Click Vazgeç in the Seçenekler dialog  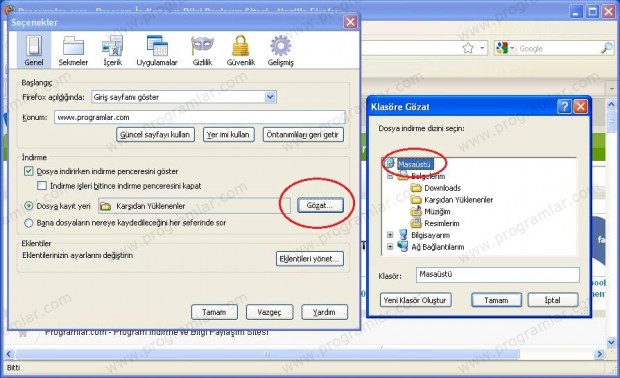click(269, 312)
